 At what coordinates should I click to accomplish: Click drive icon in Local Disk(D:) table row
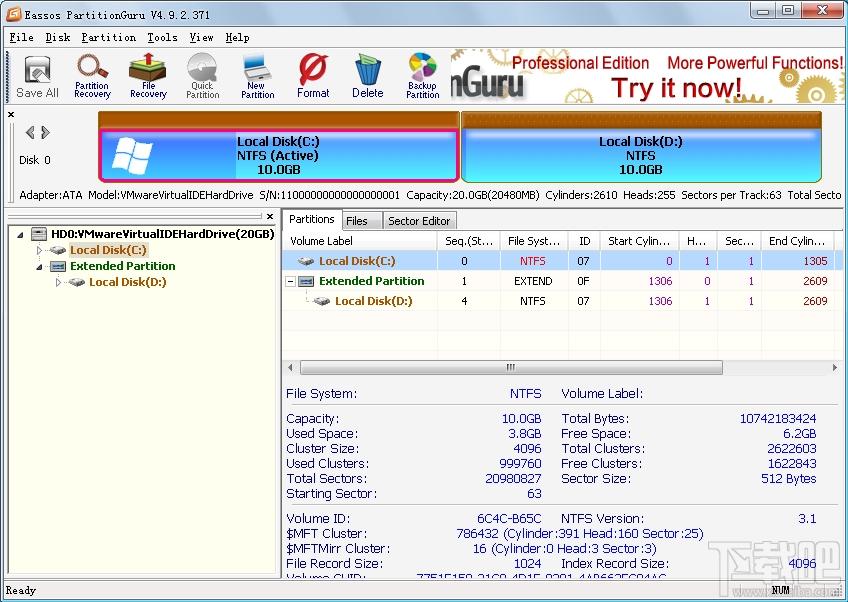322,301
